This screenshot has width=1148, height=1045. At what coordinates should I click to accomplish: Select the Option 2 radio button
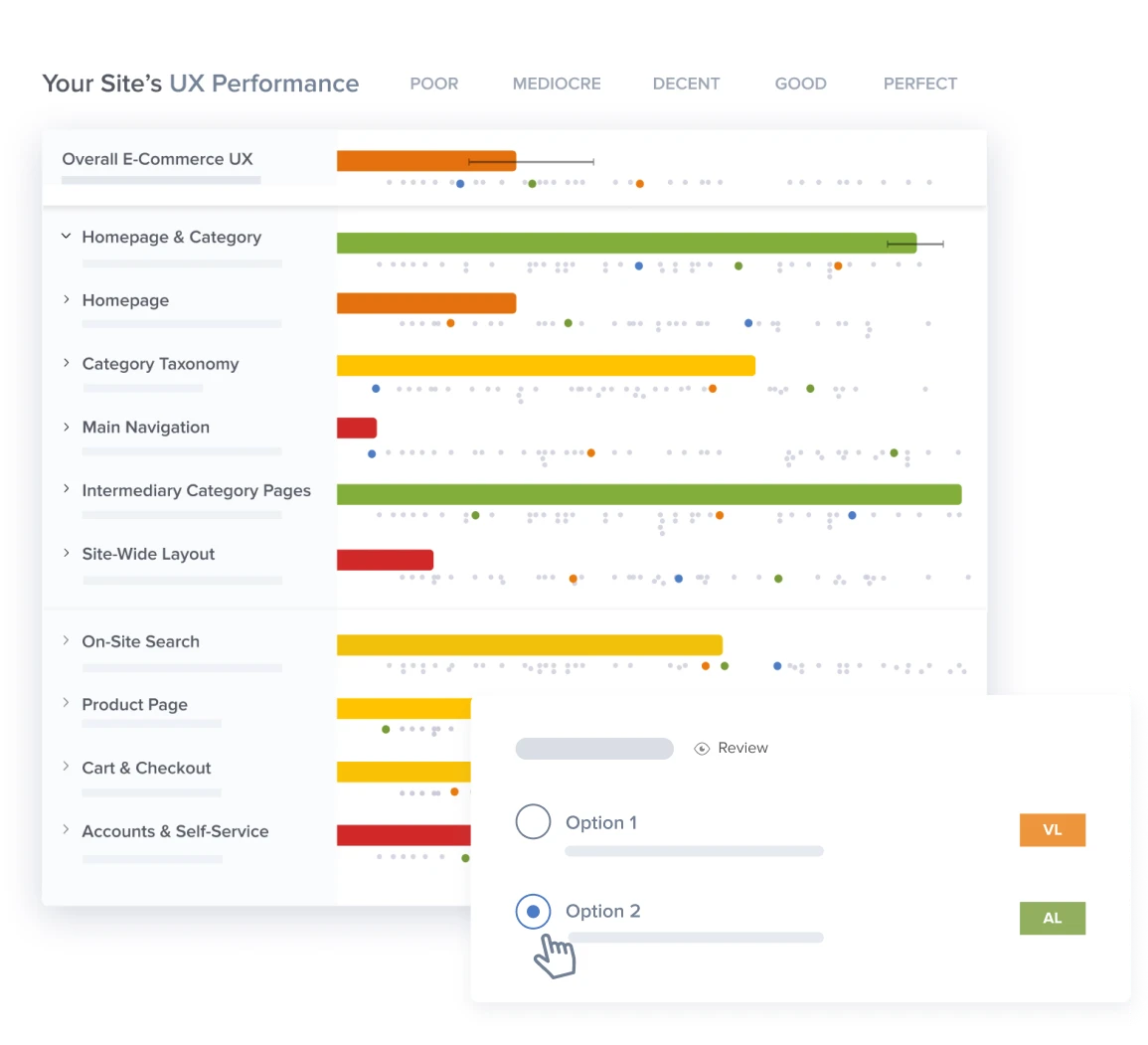point(533,911)
